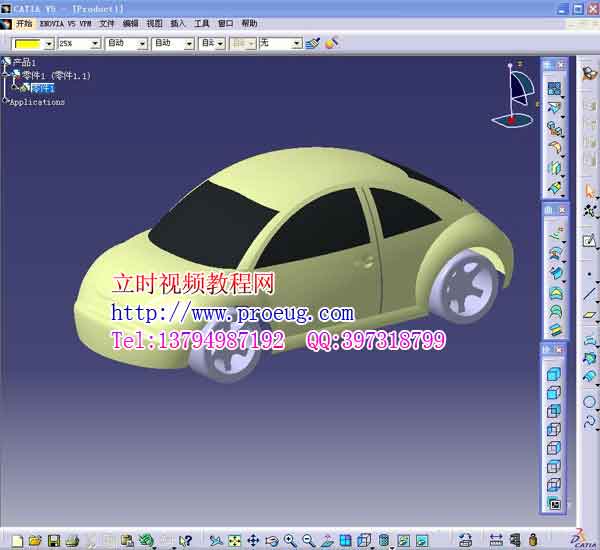Click the Zoom Out magnifier

(x=309, y=540)
